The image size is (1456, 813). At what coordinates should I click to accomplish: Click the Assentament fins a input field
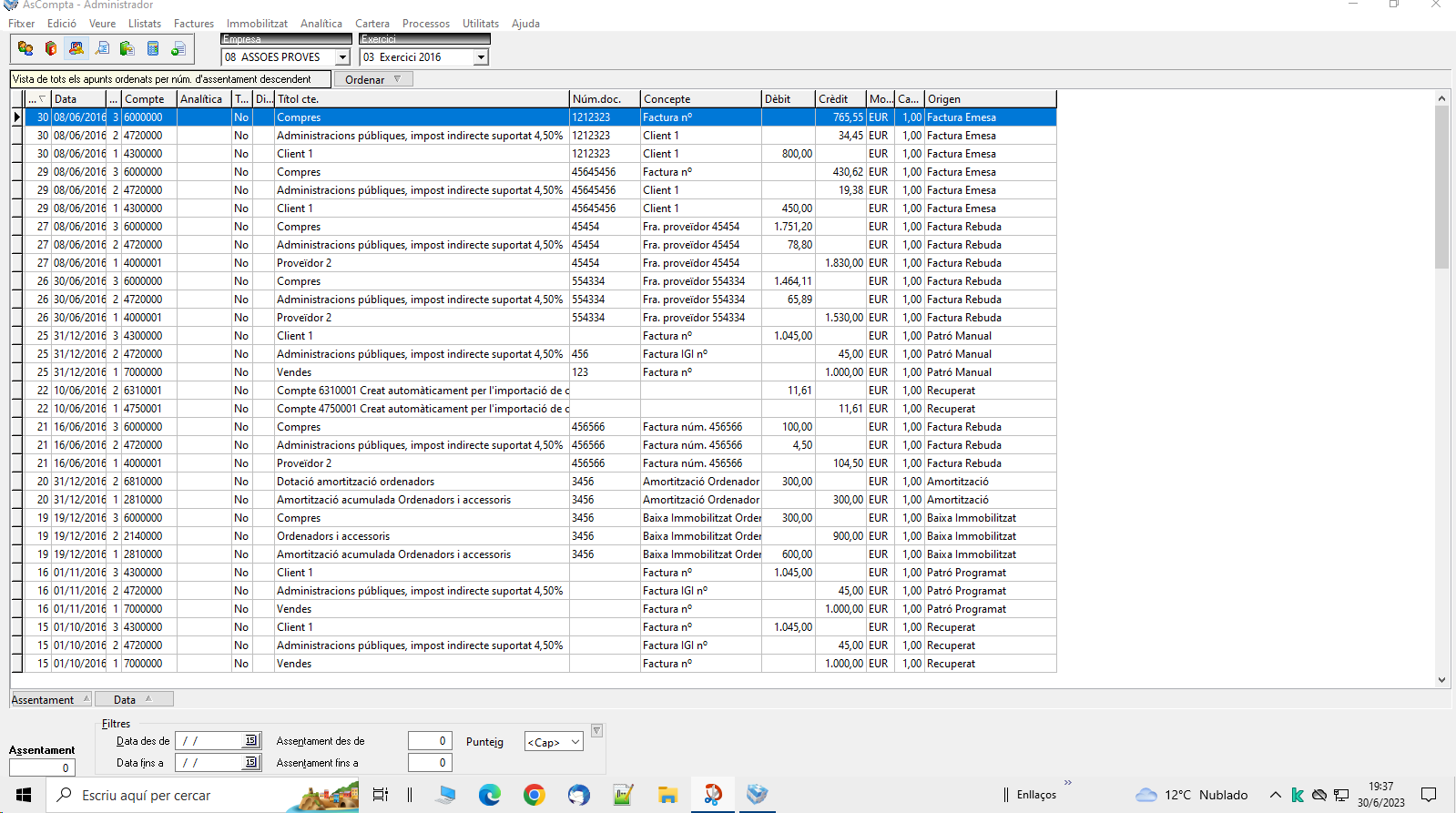(430, 762)
